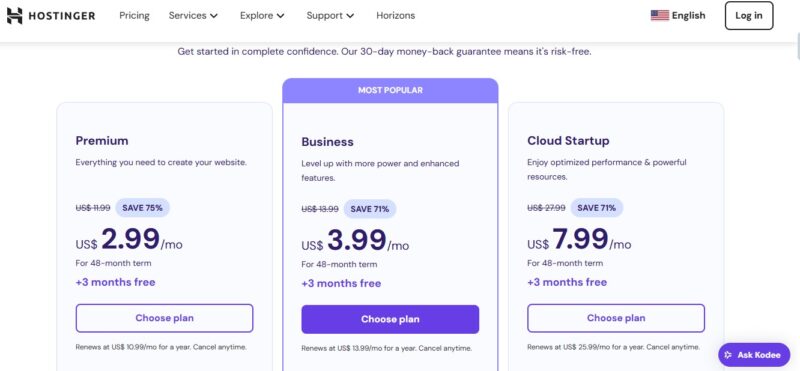The height and width of the screenshot is (371, 800).
Task: Open the Horizons menu item
Action: coord(395,15)
